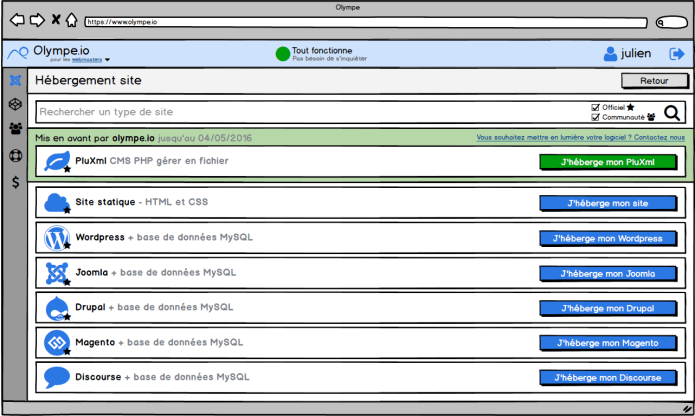
Task: Select the Magento row title
Action: pyautogui.click(x=95, y=342)
